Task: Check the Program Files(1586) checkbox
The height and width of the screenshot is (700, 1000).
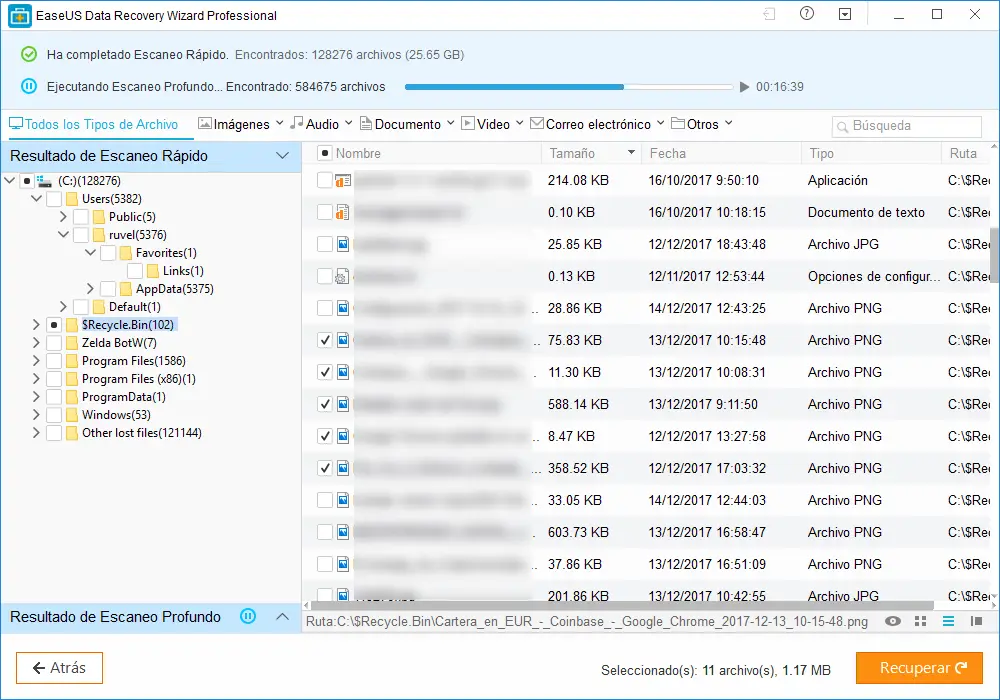Action: [x=54, y=361]
